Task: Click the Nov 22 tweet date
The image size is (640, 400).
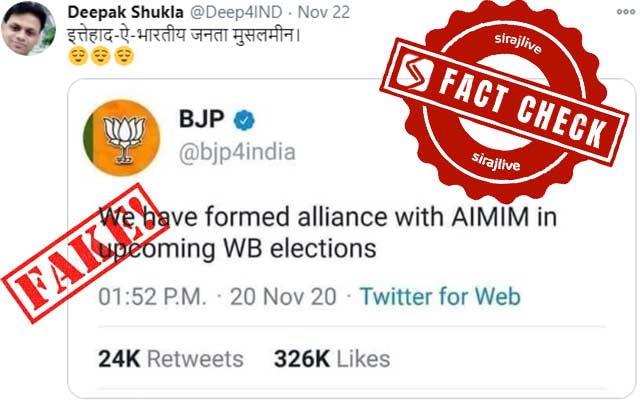Action: click(324, 12)
